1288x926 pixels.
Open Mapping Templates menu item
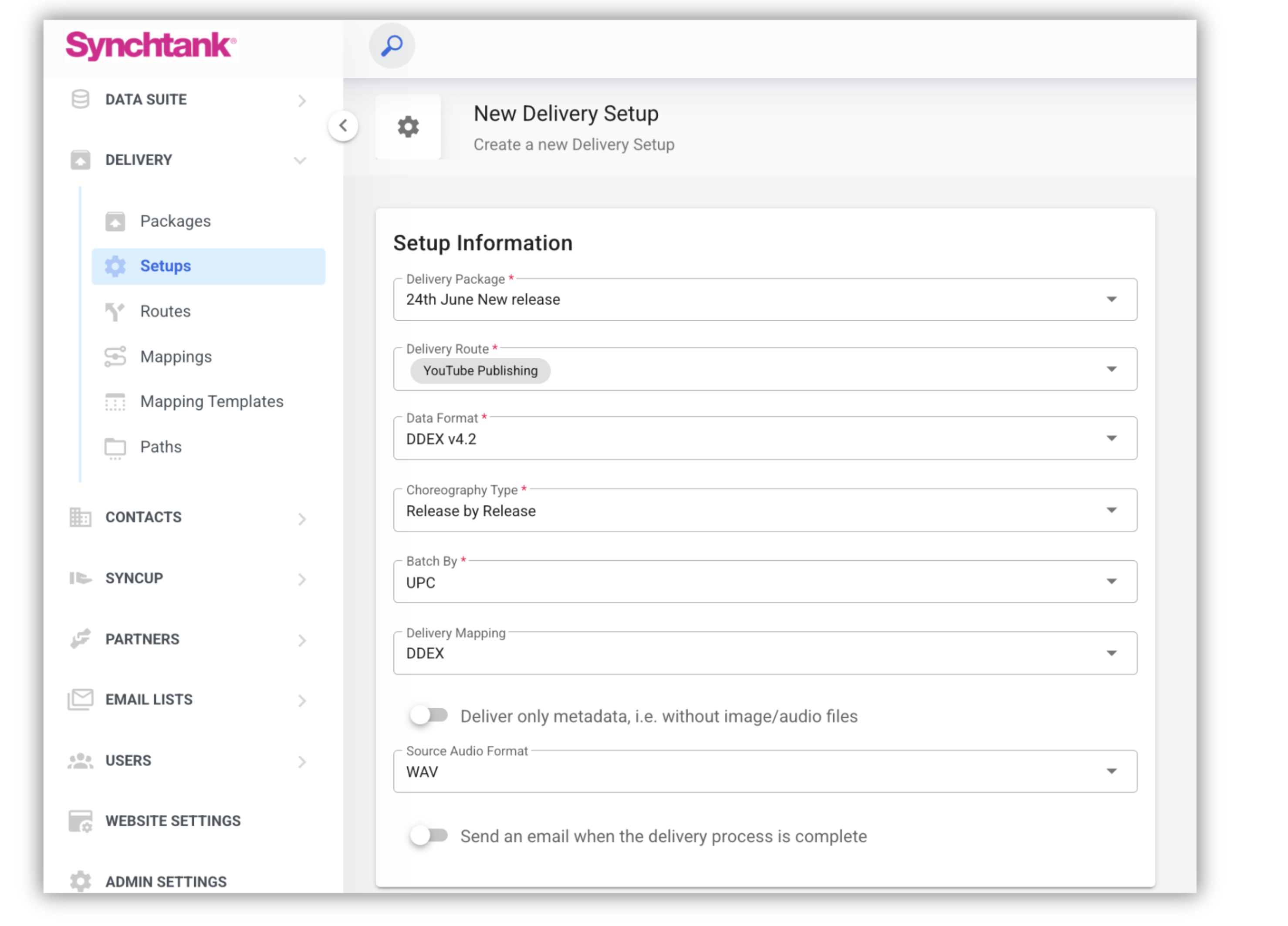click(208, 402)
